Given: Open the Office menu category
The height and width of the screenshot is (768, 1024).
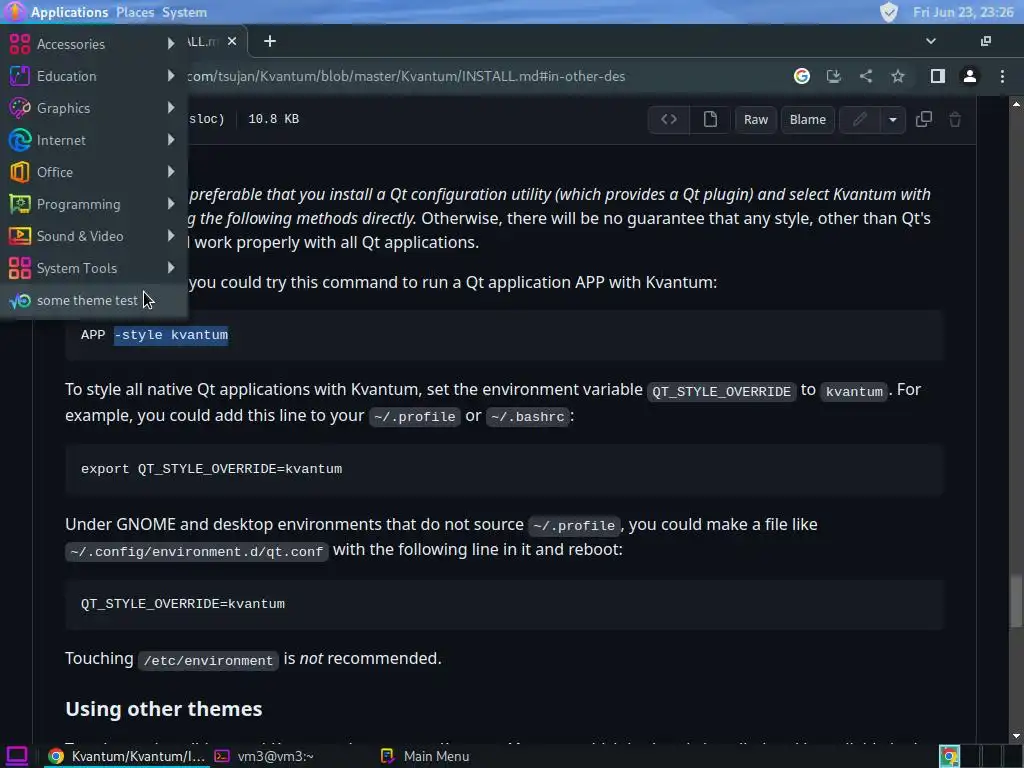Looking at the screenshot, I should [93, 172].
